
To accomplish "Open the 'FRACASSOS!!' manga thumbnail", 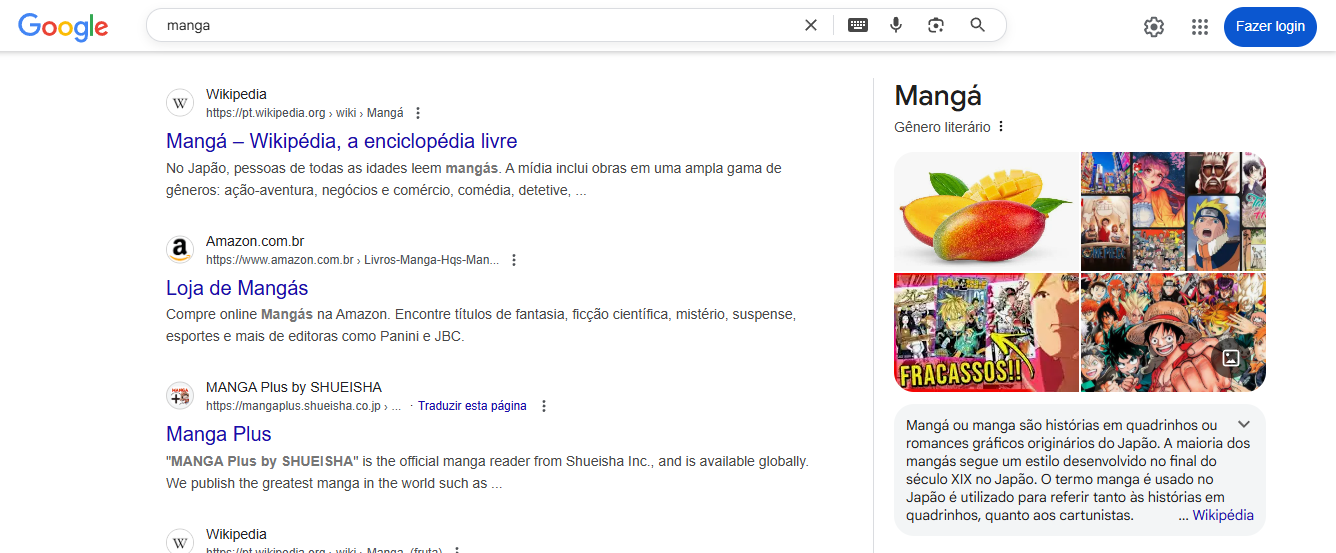I will [986, 332].
